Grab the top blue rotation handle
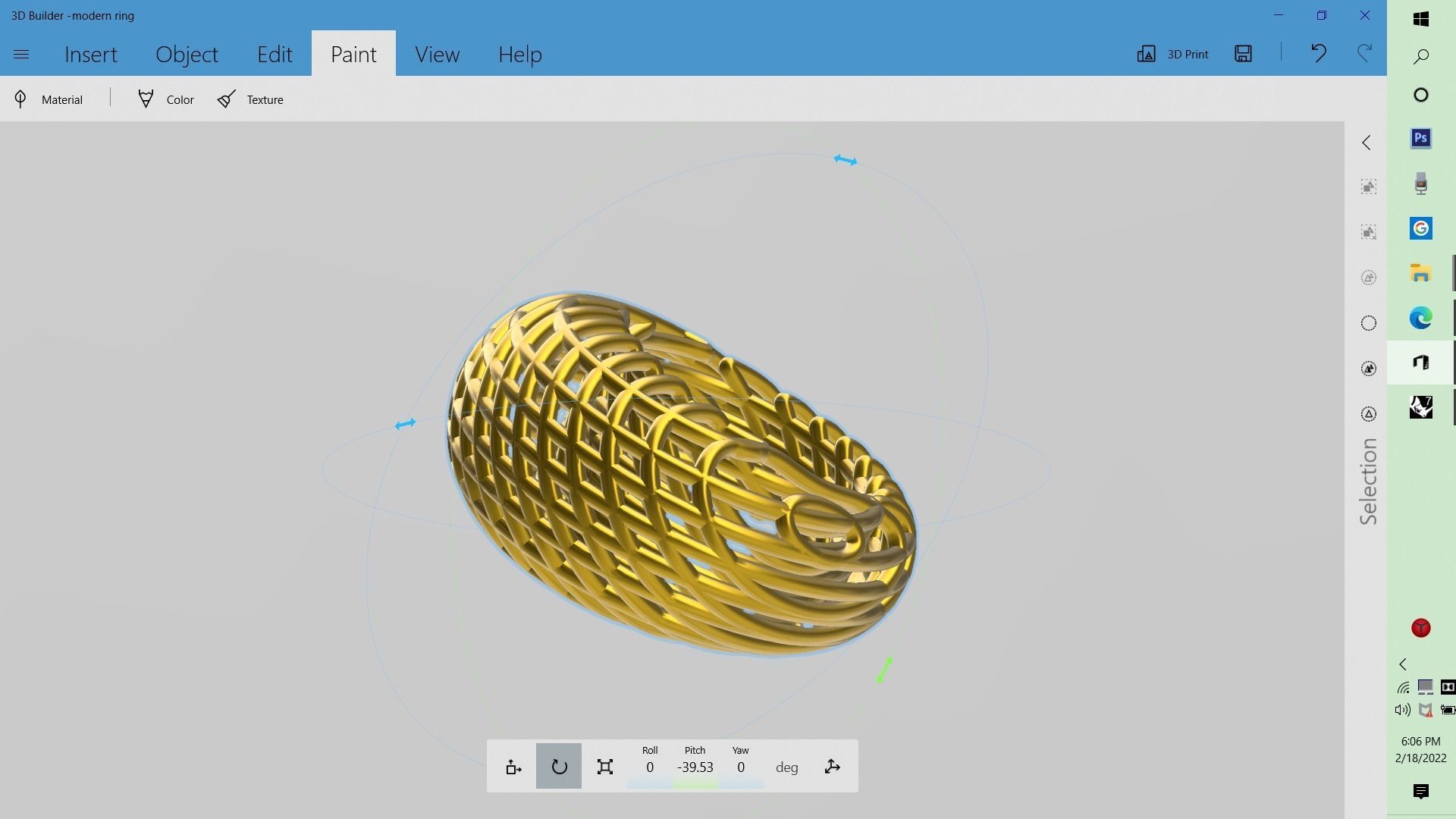The image size is (1456, 819). point(845,160)
